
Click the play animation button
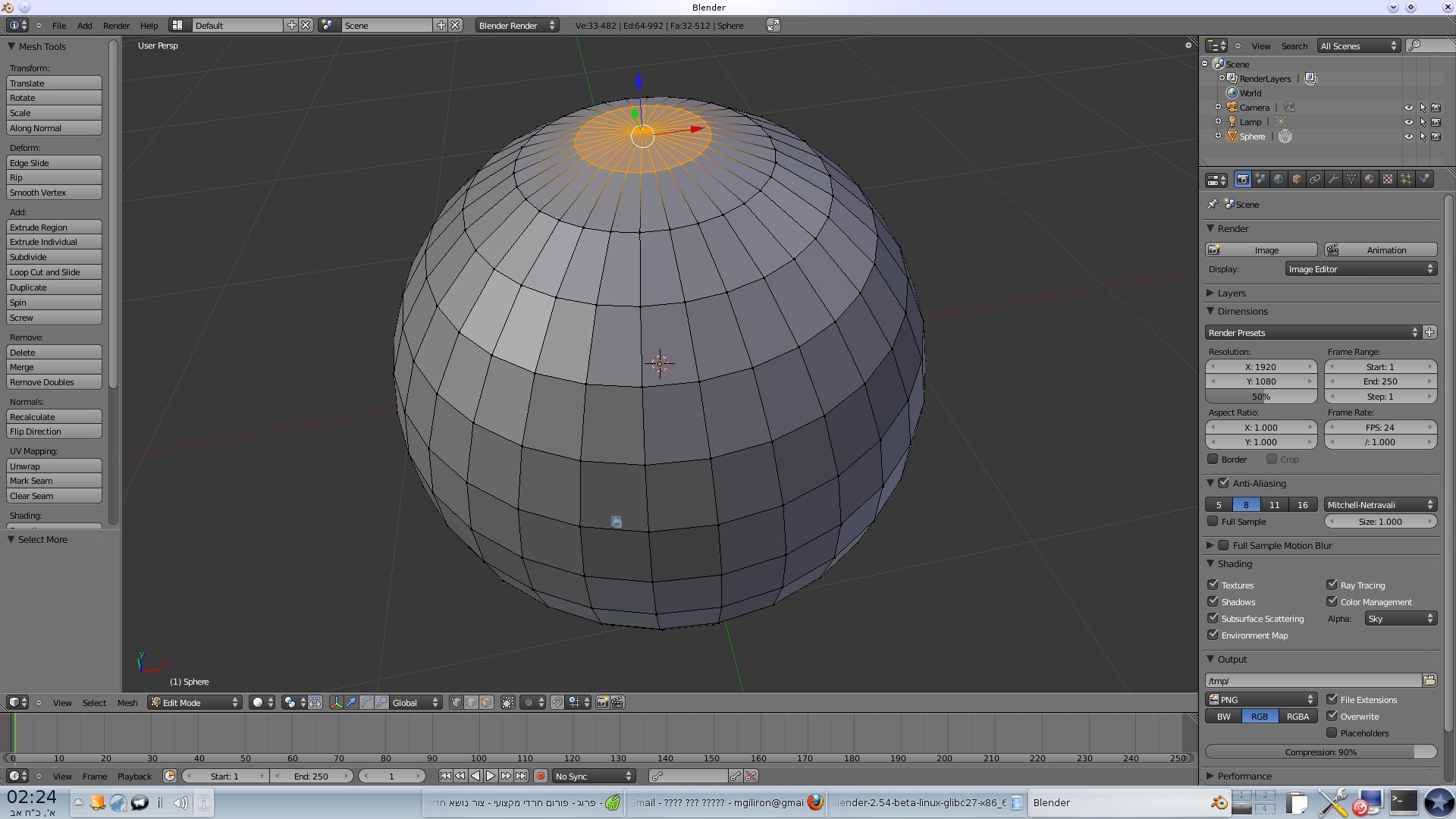pyautogui.click(x=491, y=776)
